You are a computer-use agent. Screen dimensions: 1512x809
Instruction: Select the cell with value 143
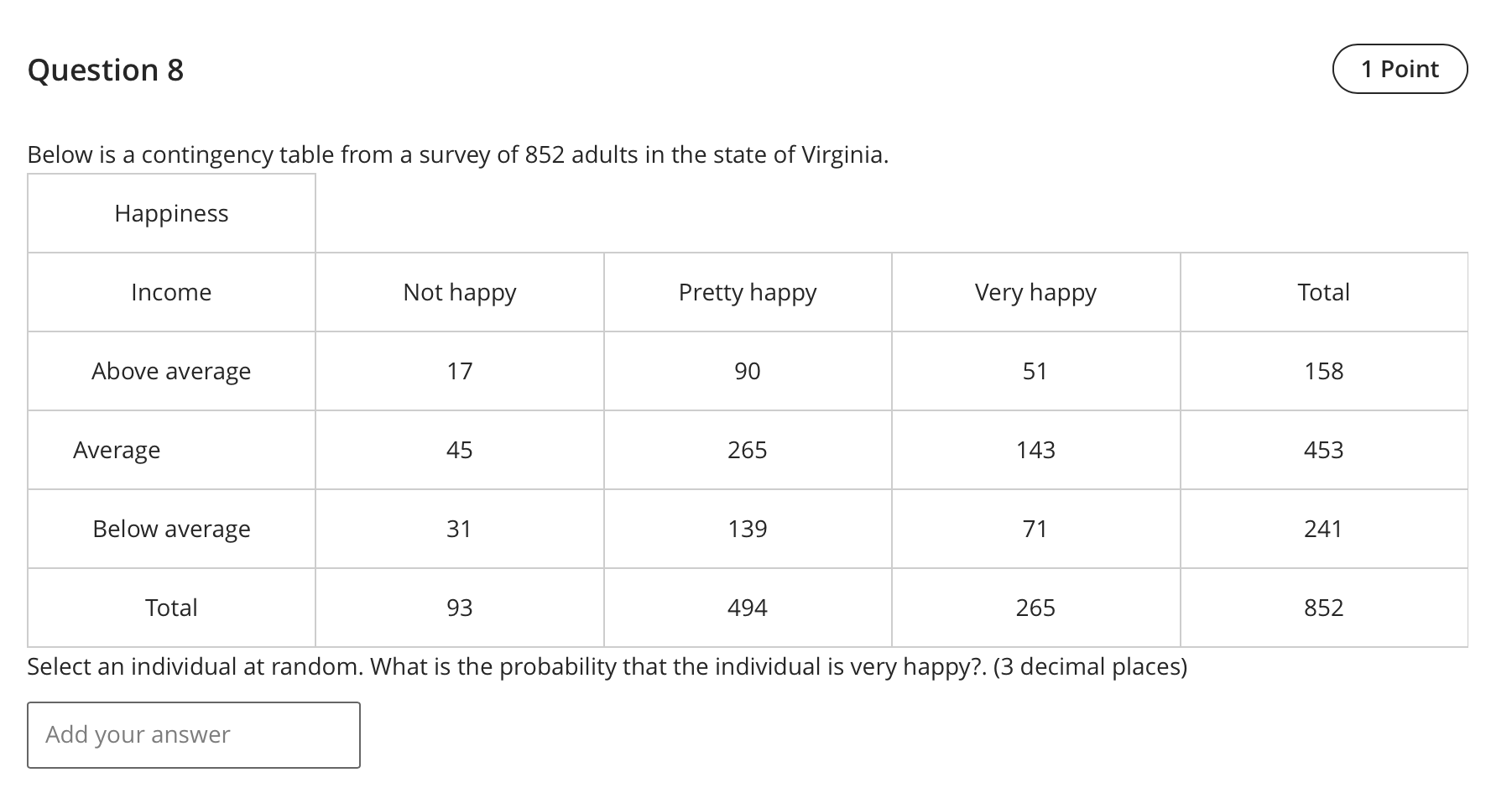tap(1035, 450)
